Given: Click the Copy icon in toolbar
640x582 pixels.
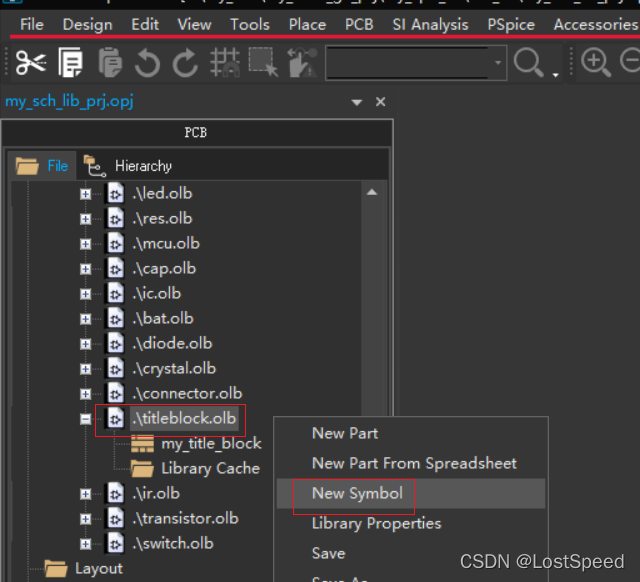Looking at the screenshot, I should pos(71,64).
